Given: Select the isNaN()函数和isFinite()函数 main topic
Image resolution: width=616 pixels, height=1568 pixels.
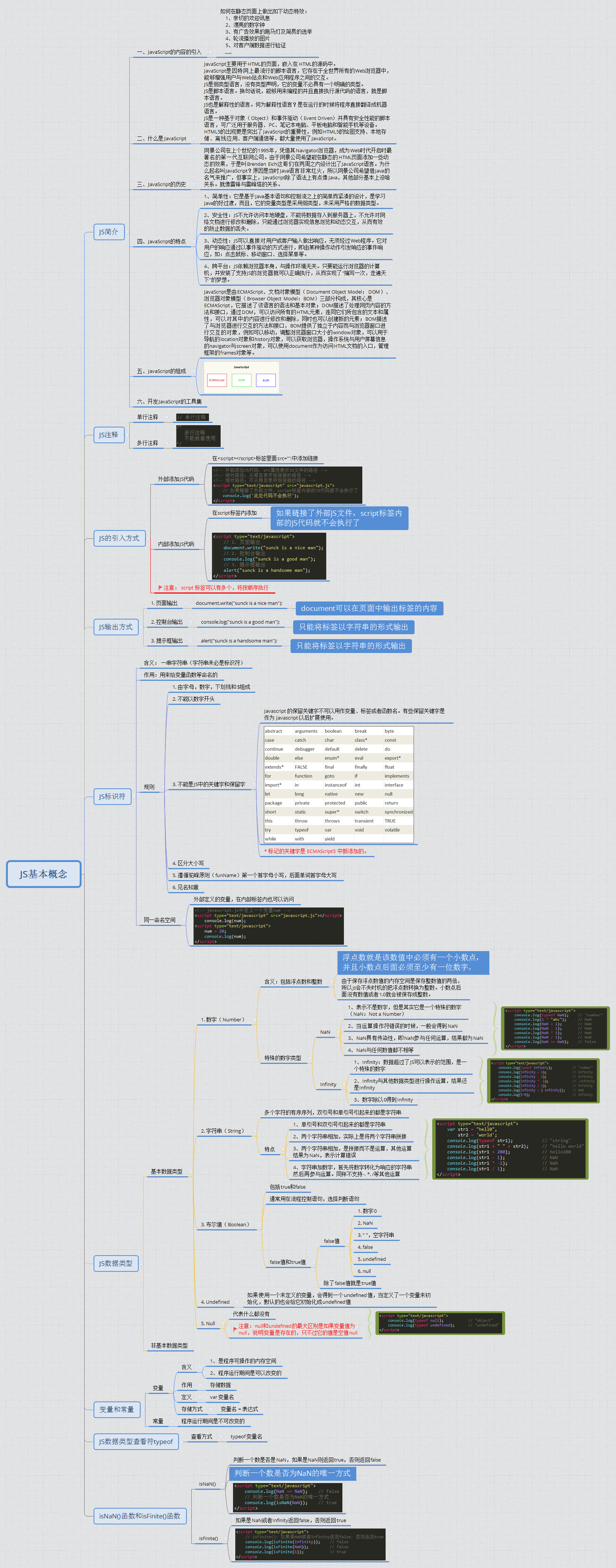Looking at the screenshot, I should pyautogui.click(x=140, y=1516).
